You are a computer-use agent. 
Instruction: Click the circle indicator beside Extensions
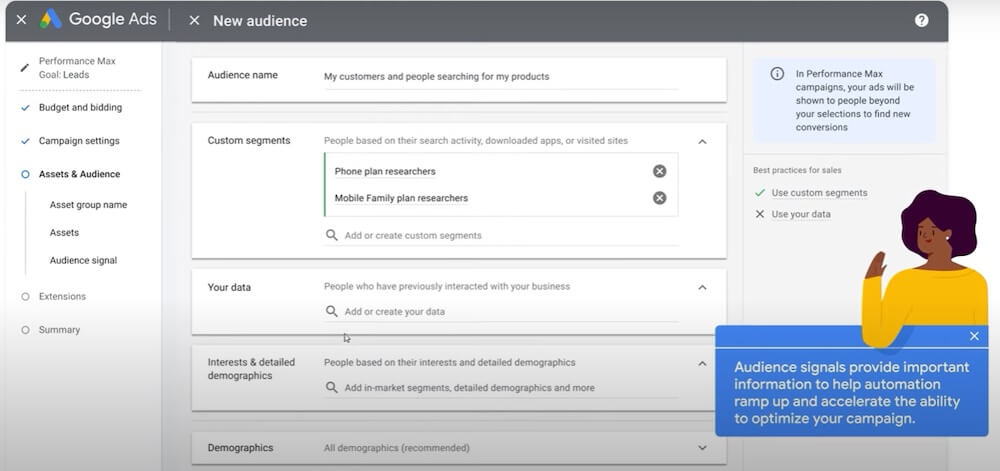click(25, 296)
